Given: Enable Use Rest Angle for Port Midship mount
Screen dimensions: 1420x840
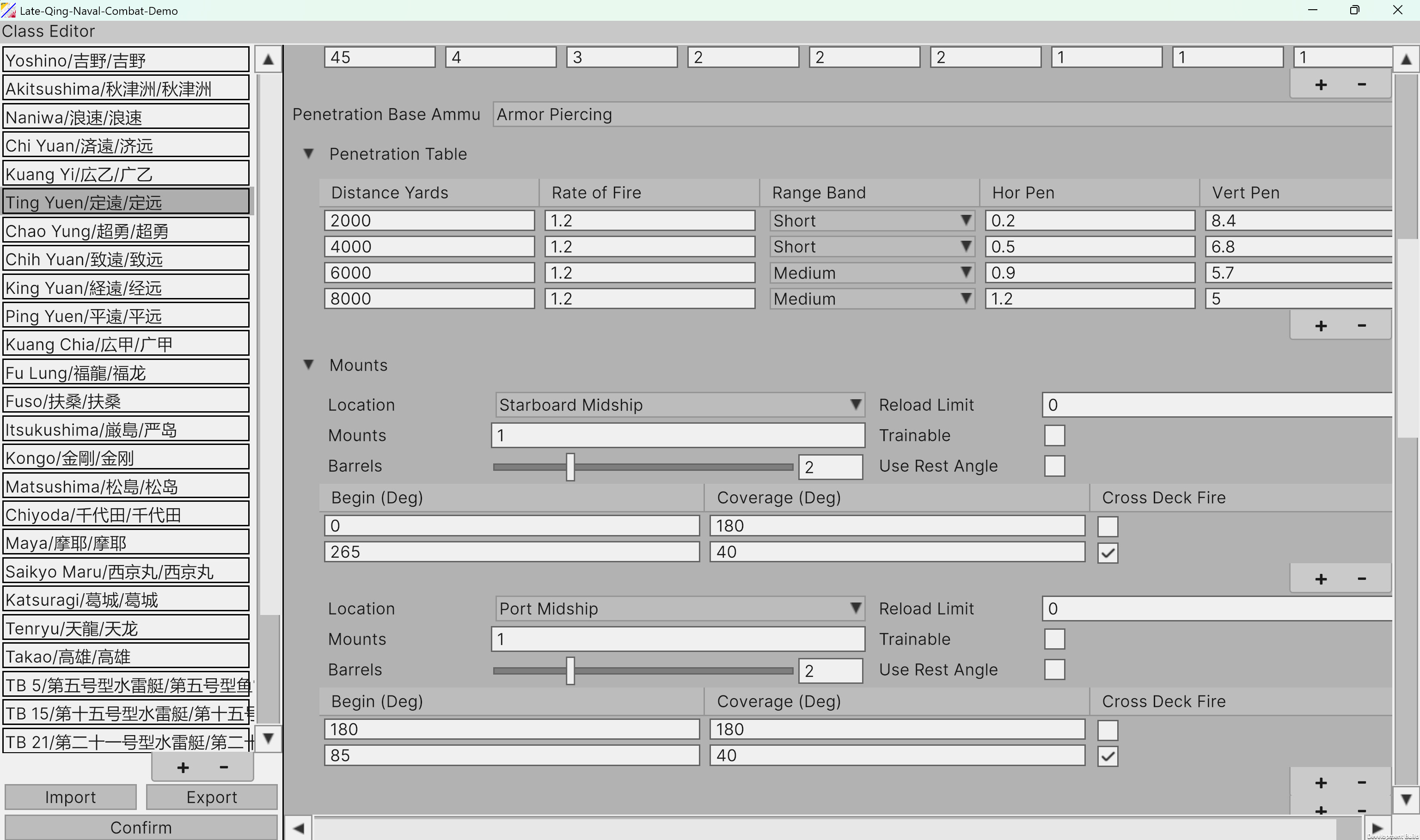Looking at the screenshot, I should click(x=1054, y=669).
